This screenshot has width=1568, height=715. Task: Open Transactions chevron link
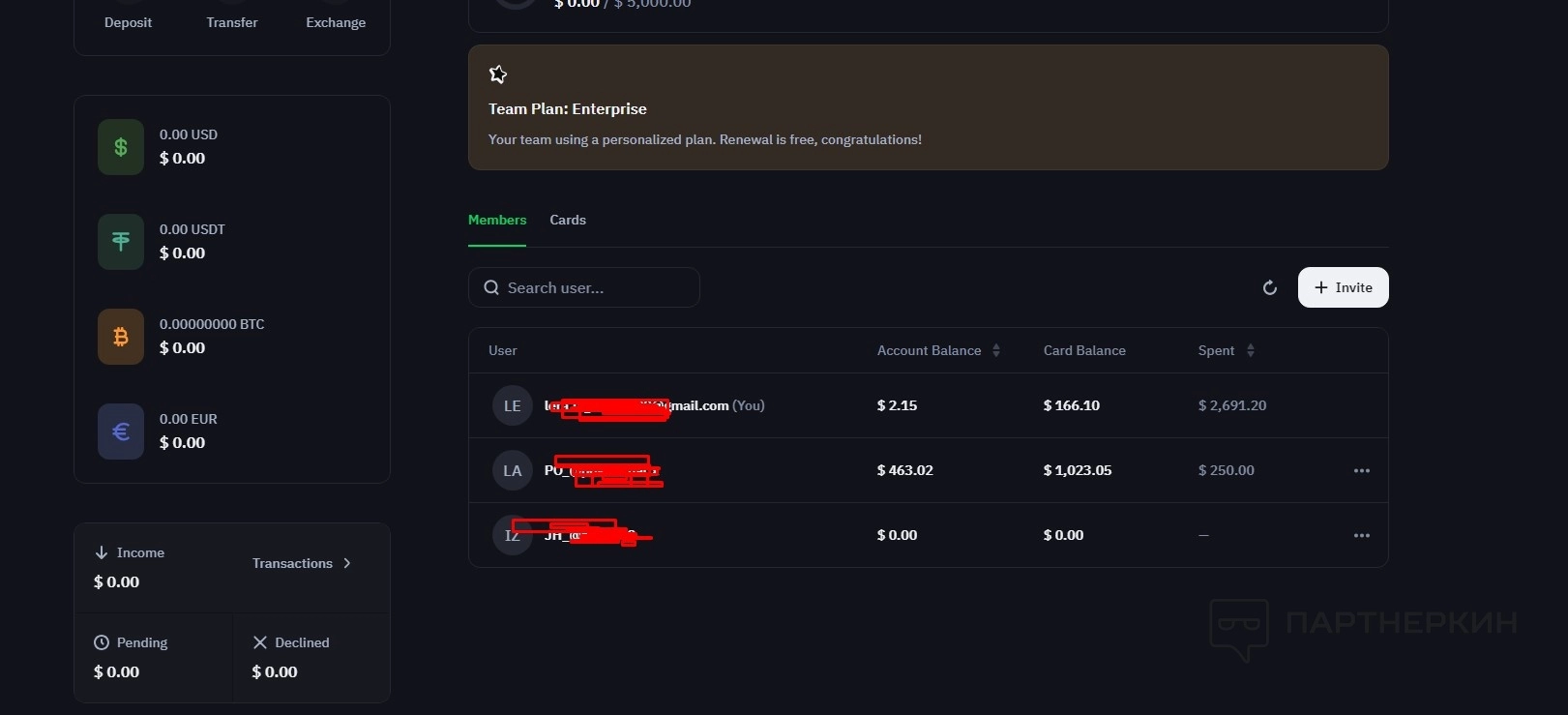(302, 563)
